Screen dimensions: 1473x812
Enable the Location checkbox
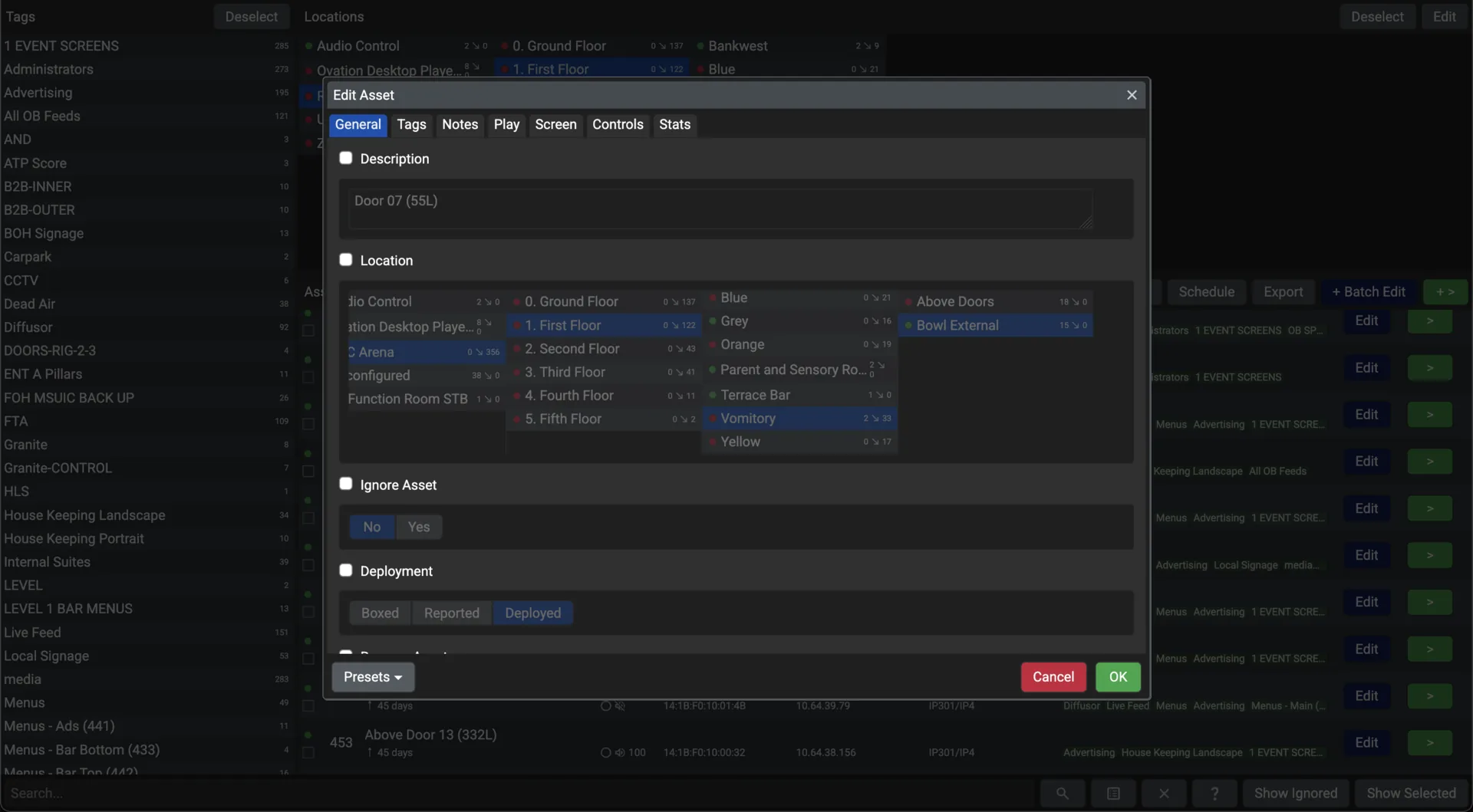(346, 260)
